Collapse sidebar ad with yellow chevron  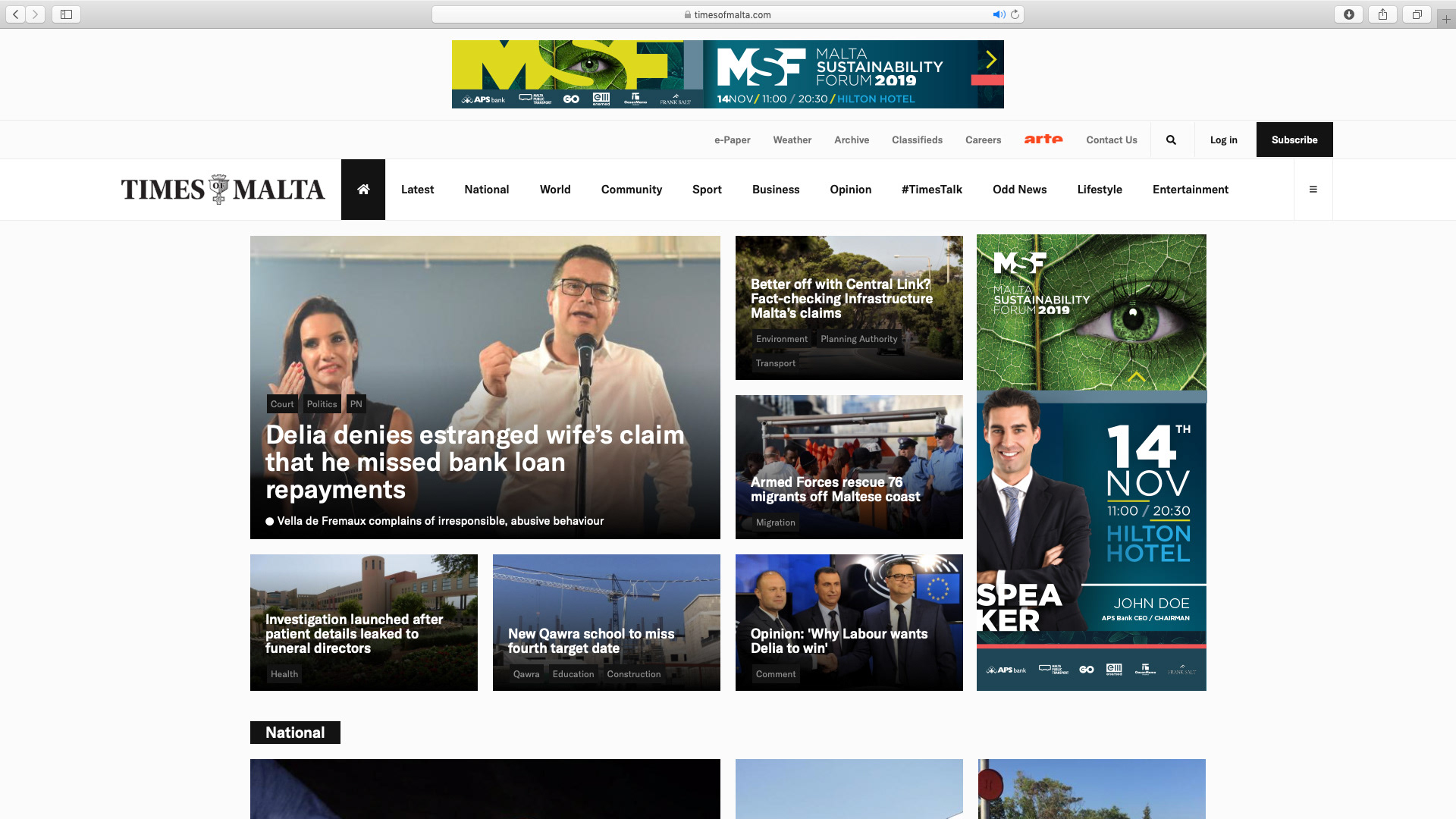pyautogui.click(x=1136, y=377)
